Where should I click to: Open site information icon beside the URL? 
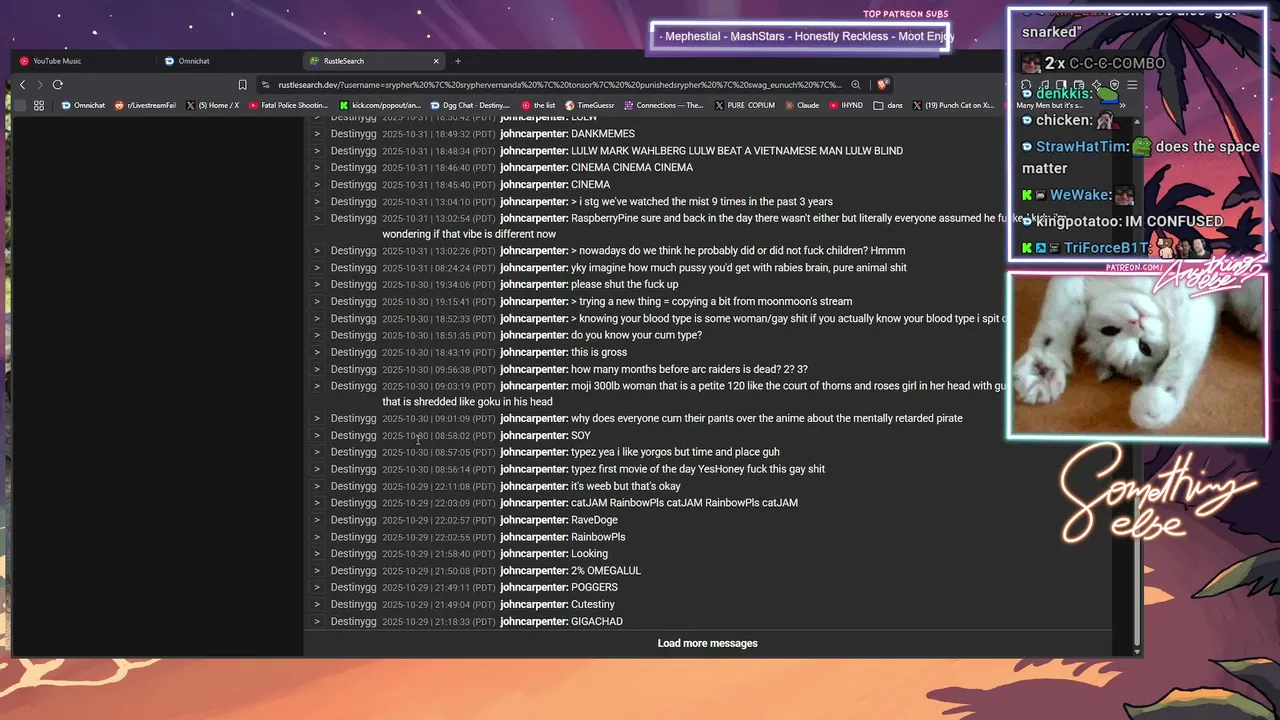coord(265,85)
